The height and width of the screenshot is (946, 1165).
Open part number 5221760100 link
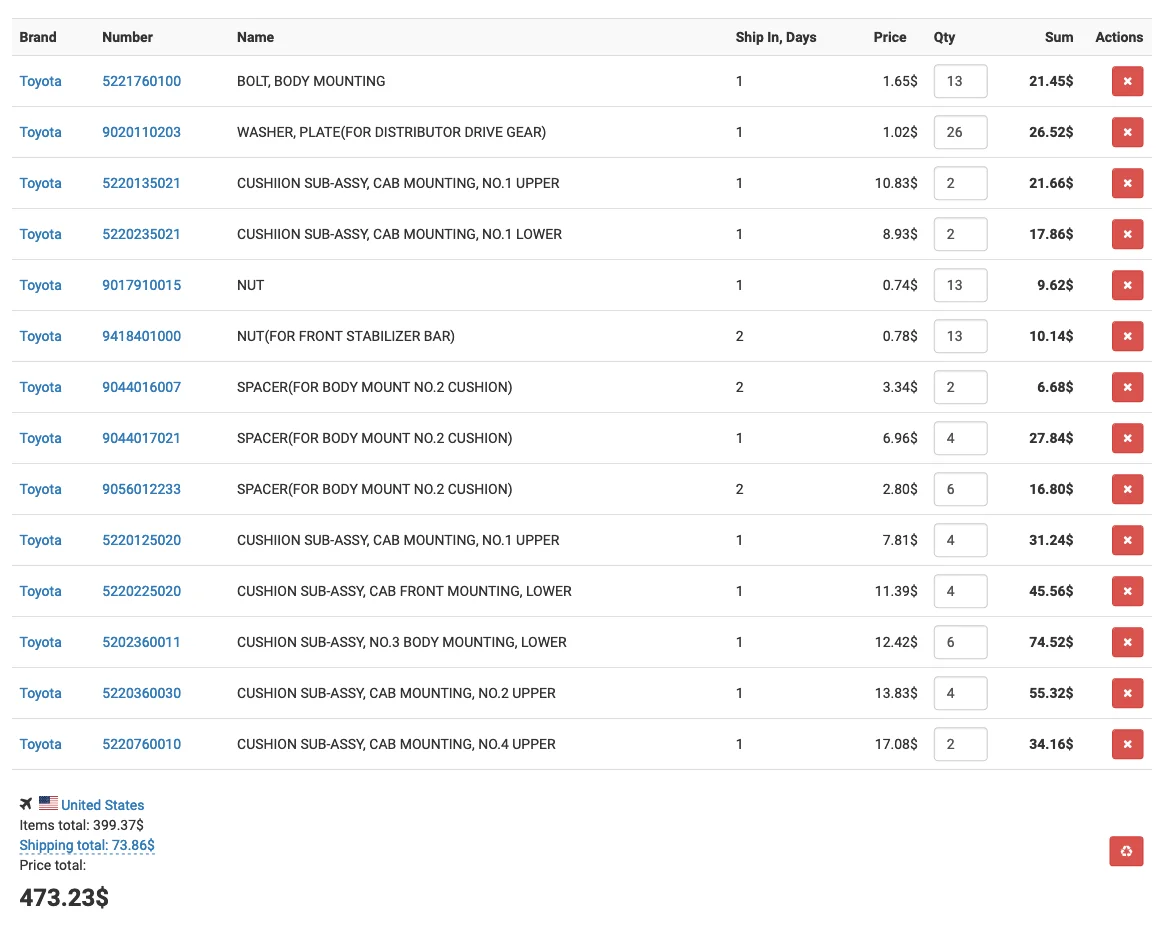(141, 81)
